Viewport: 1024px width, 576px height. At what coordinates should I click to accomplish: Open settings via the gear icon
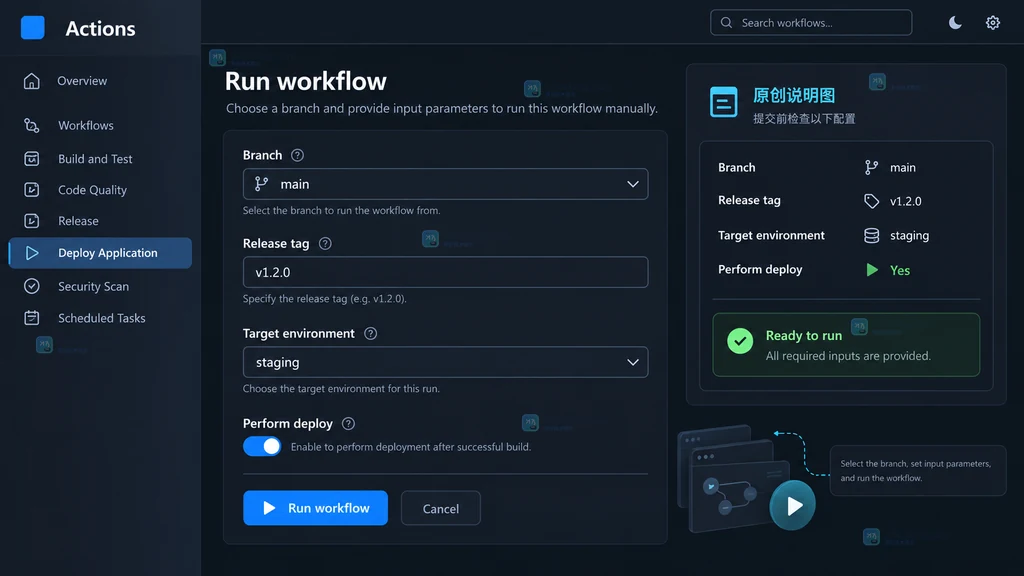(993, 23)
